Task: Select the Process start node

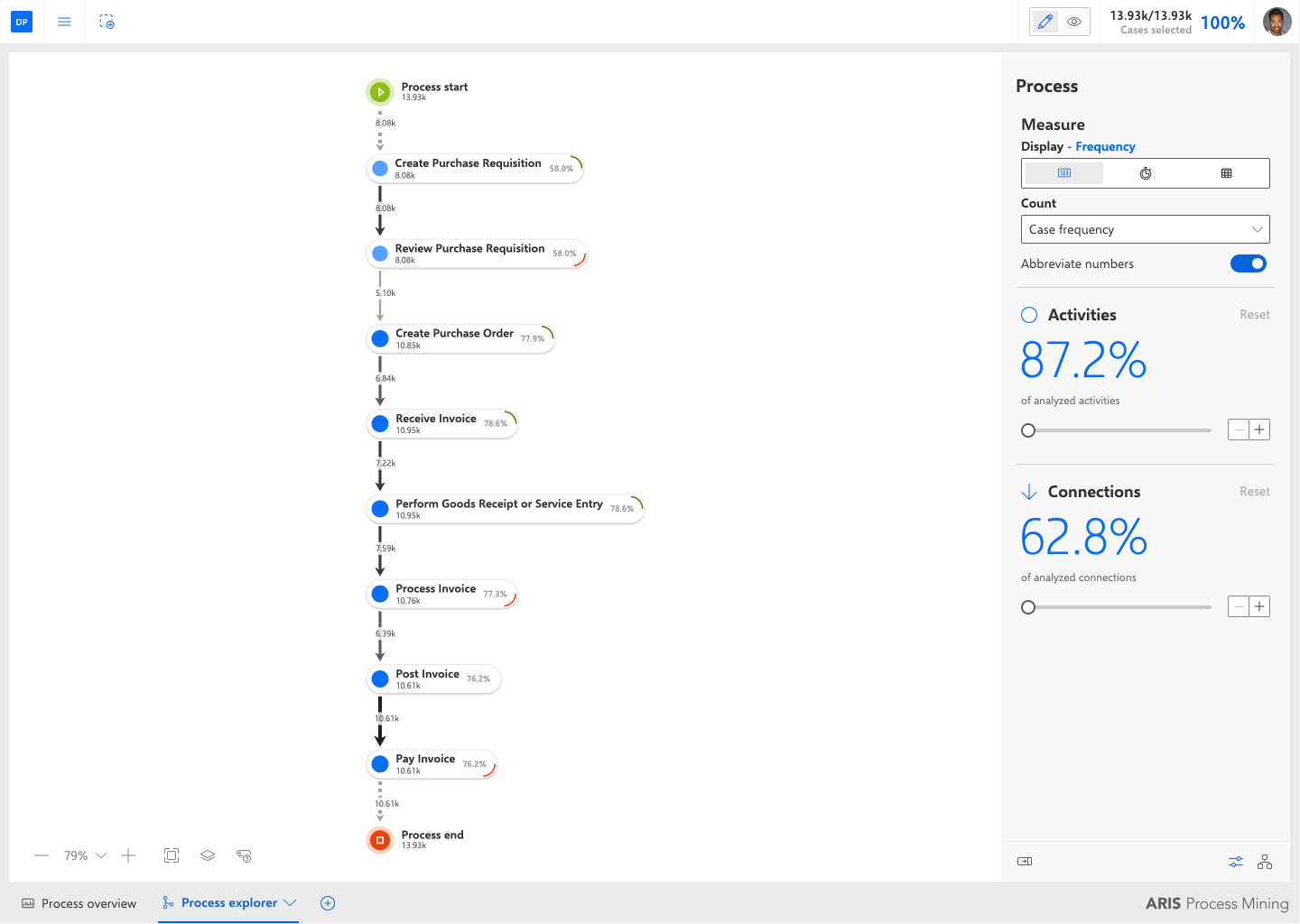Action: tap(380, 92)
